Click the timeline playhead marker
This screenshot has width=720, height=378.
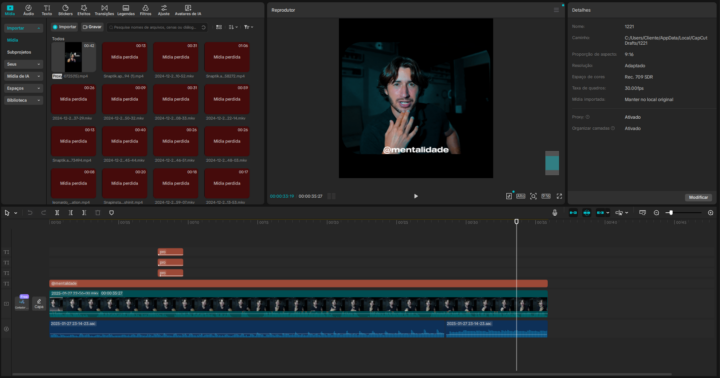(x=516, y=221)
